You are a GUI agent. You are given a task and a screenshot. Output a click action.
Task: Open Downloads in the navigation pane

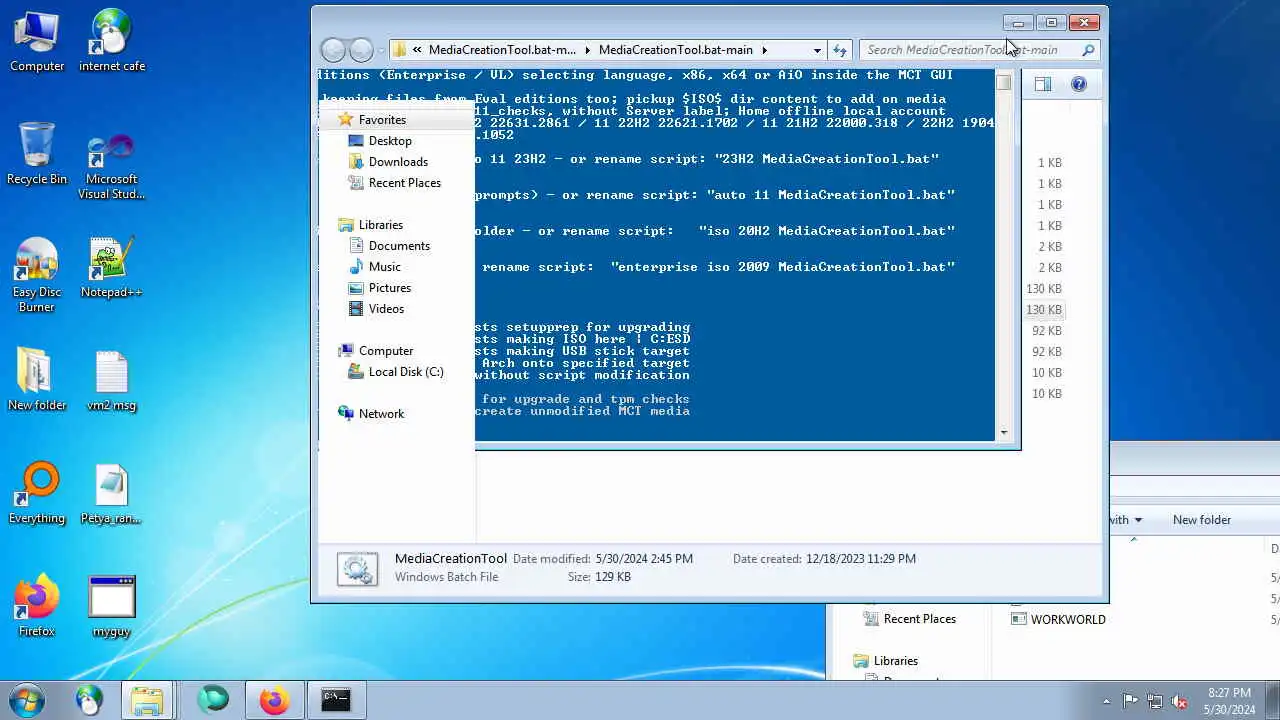tap(398, 162)
